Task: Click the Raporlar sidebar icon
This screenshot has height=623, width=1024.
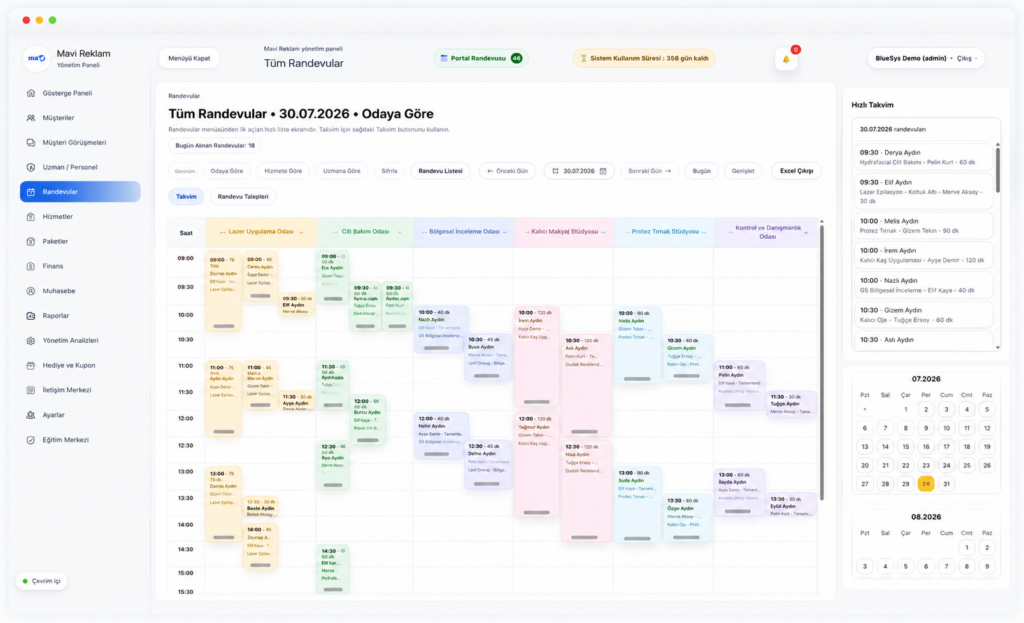Action: [31, 315]
